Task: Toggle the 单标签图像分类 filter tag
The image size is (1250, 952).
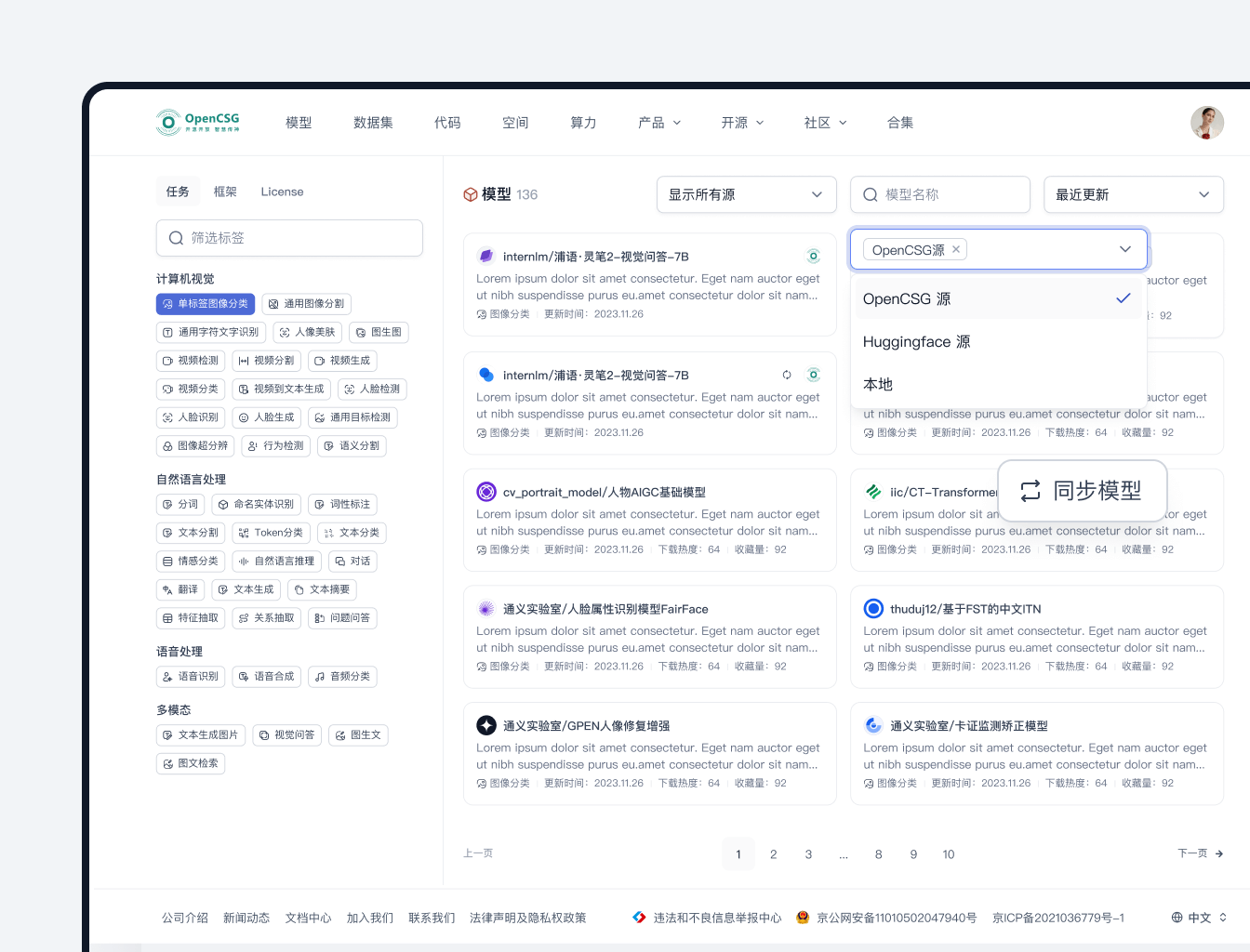Action: pos(206,304)
